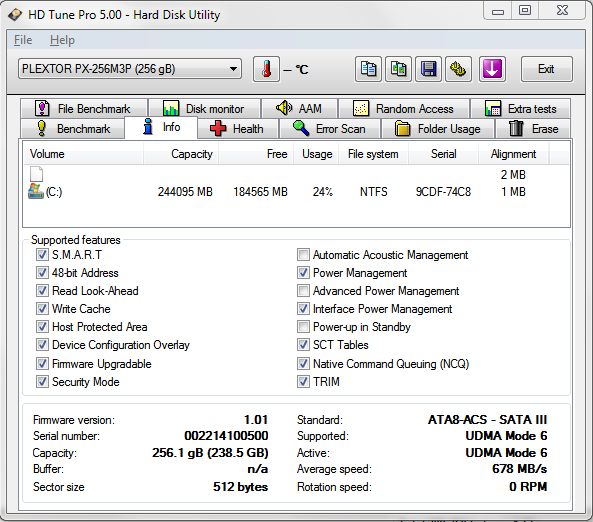The width and height of the screenshot is (593, 522).
Task: Open the Health tab
Action: point(238,129)
